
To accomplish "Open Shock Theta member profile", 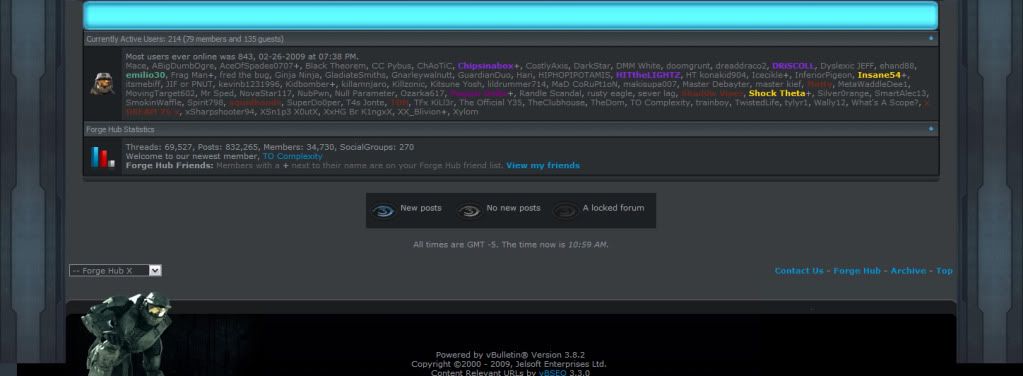I will [777, 93].
